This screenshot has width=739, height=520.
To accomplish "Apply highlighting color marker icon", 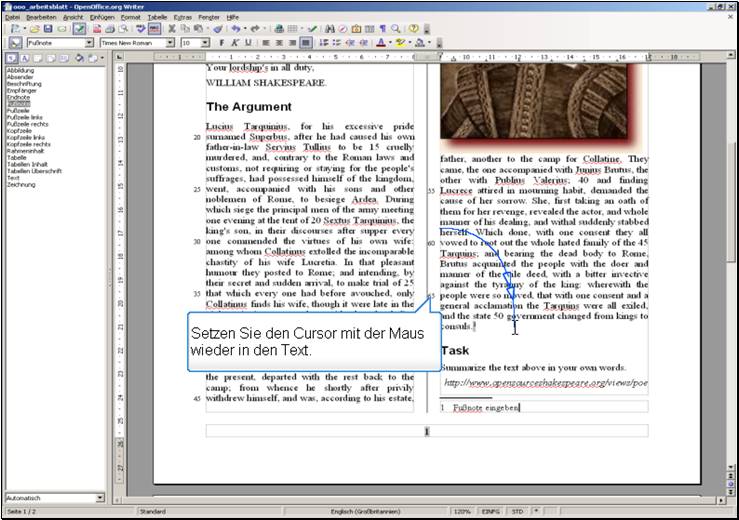I will [401, 43].
